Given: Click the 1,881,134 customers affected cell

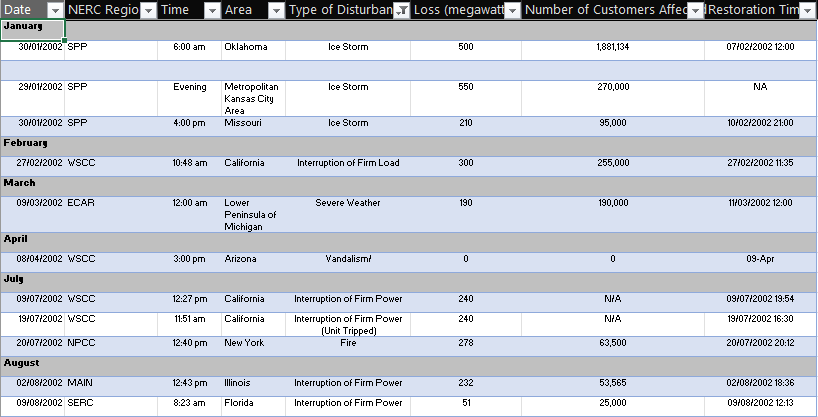Looking at the screenshot, I should [x=613, y=51].
